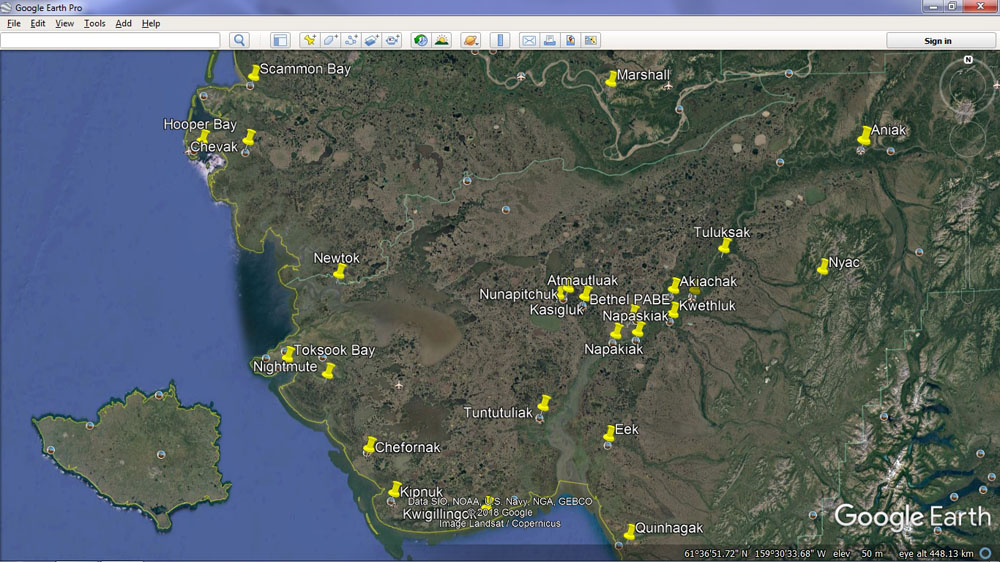Focus the search input field
Image resolution: width=1000 pixels, height=562 pixels.
(110, 40)
